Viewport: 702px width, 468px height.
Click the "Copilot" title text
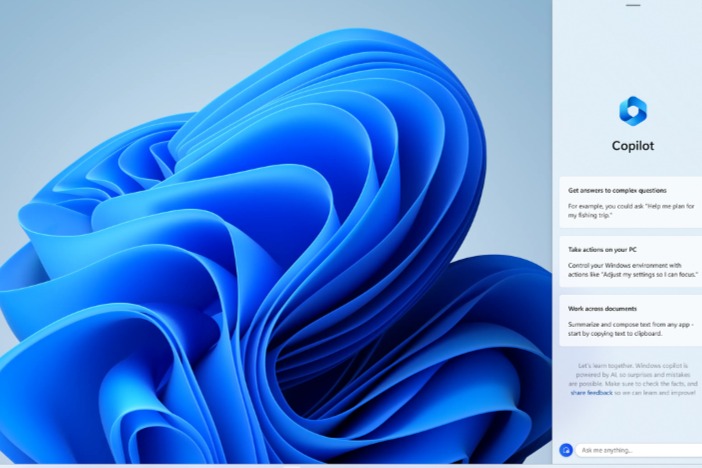pos(632,145)
